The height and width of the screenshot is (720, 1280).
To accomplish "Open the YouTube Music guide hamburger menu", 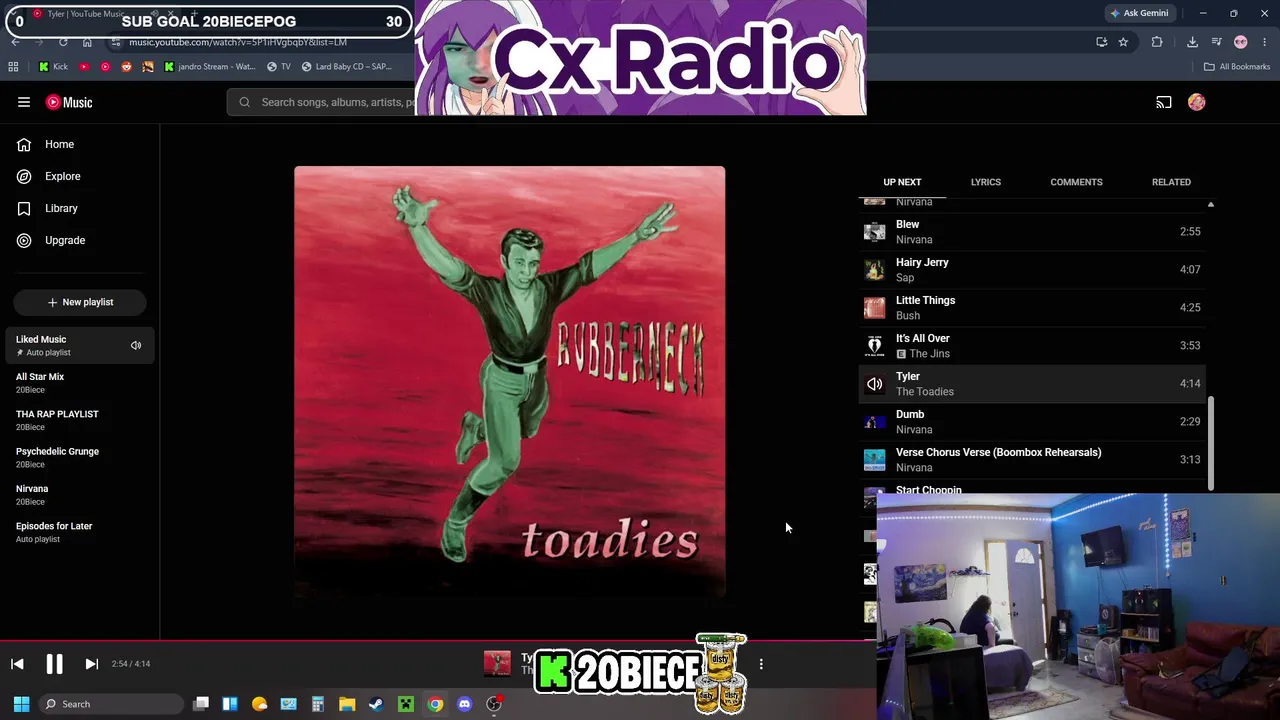I will [24, 102].
